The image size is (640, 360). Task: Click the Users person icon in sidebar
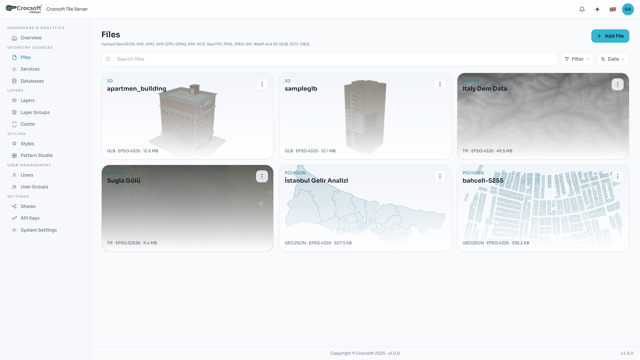click(x=14, y=175)
